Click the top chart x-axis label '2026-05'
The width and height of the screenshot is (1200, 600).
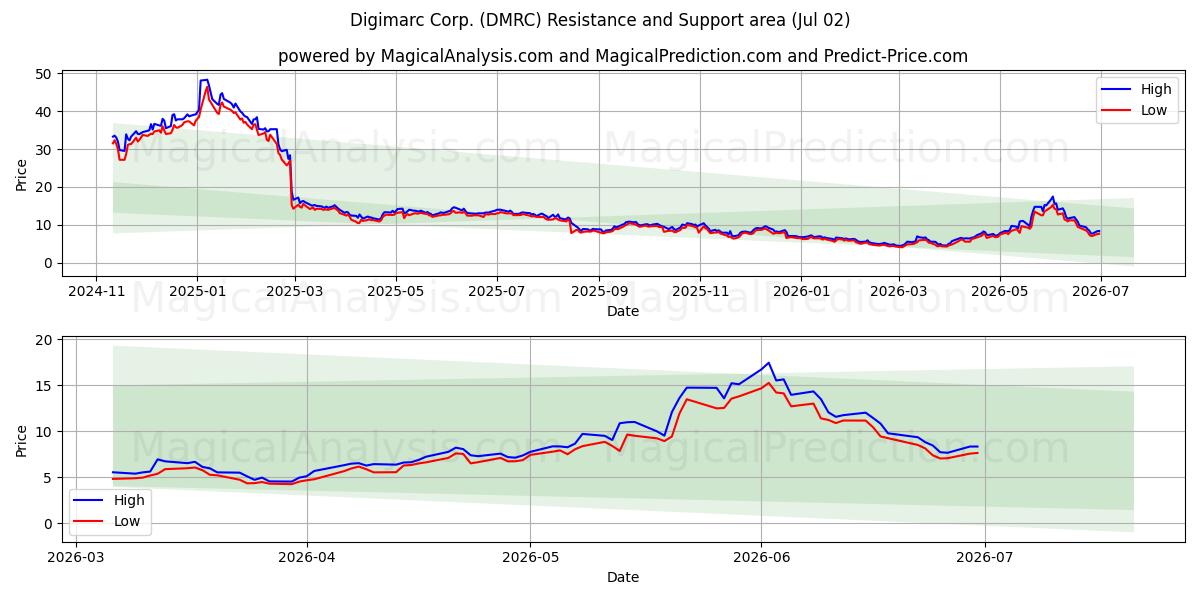[x=999, y=290]
